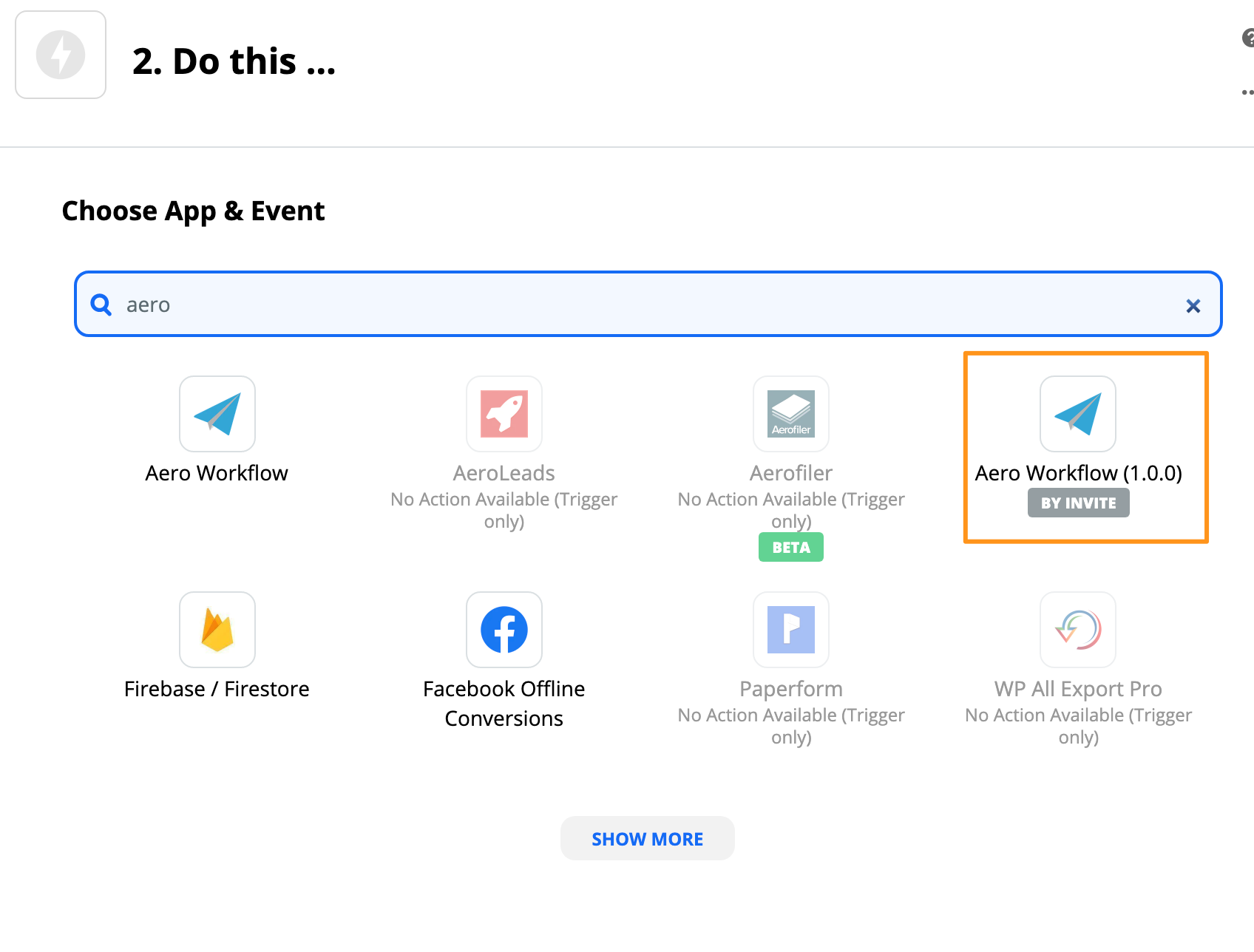
Task: Click the Facebook Offline Conversions label
Action: pos(504,702)
